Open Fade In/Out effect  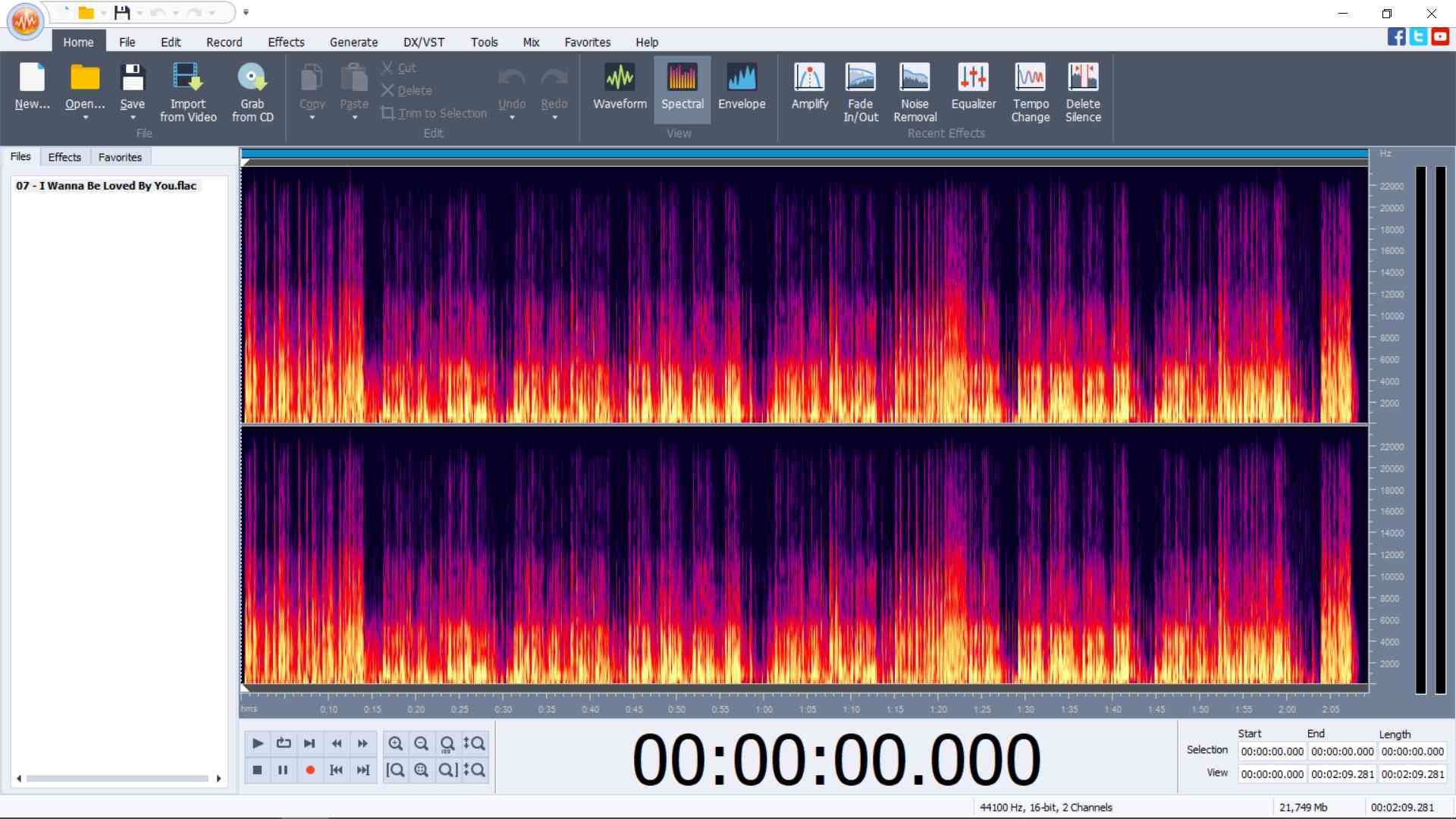pyautogui.click(x=861, y=93)
